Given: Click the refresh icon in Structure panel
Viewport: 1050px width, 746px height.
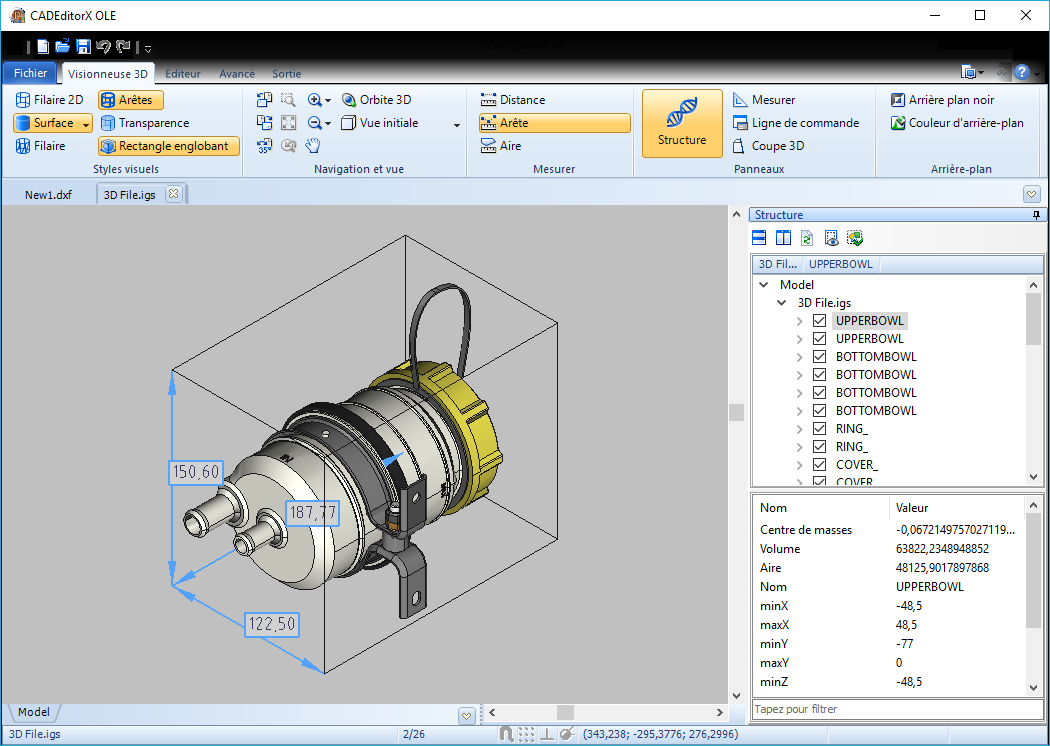Looking at the screenshot, I should [806, 238].
